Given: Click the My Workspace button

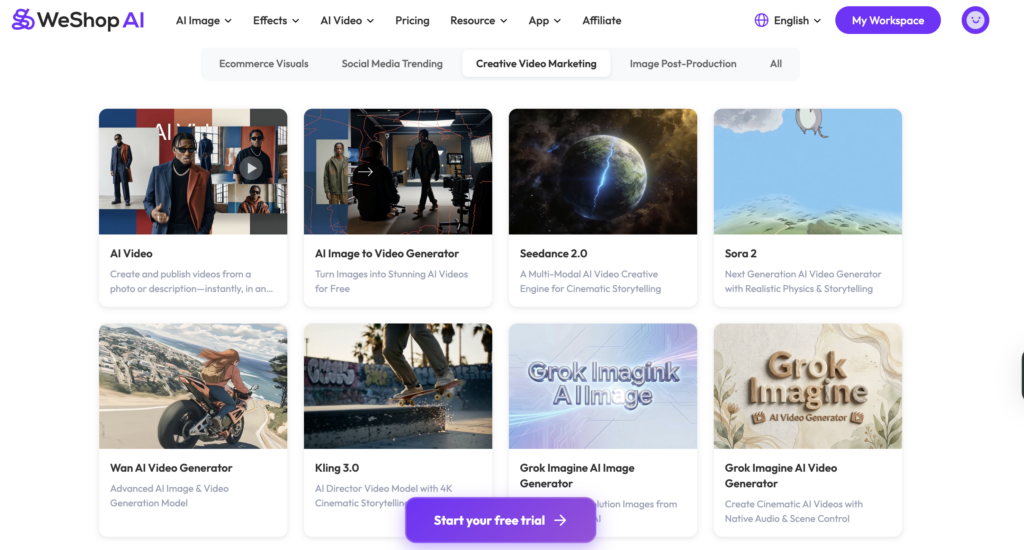Looking at the screenshot, I should [x=888, y=20].
